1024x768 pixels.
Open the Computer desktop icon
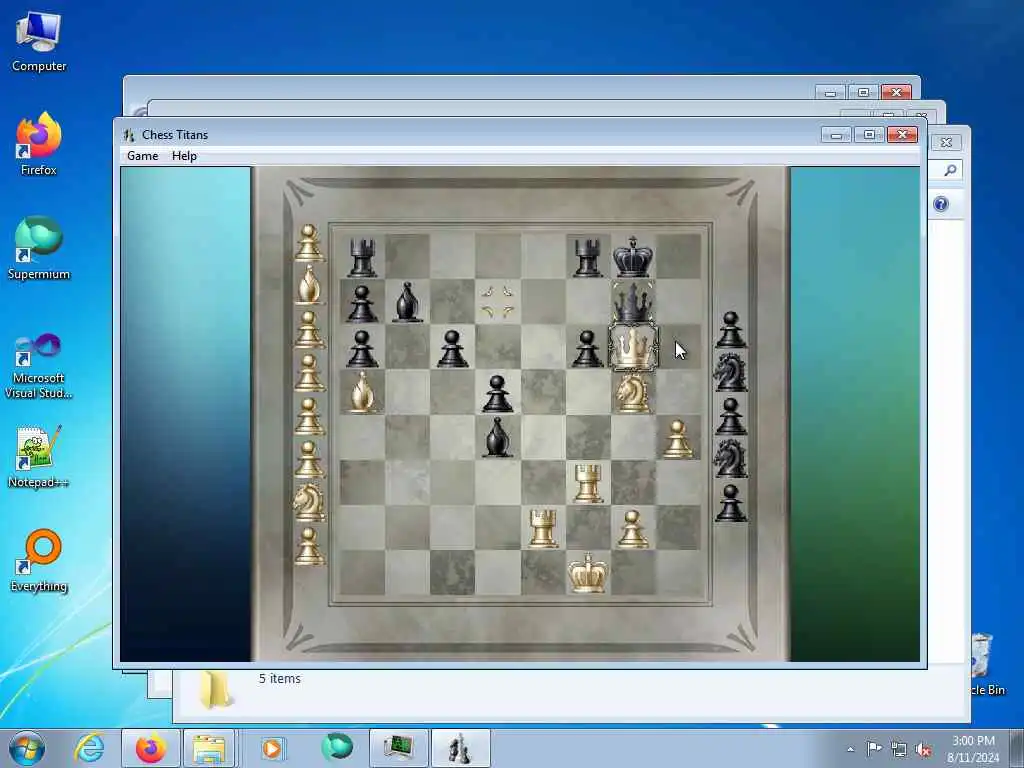point(39,42)
